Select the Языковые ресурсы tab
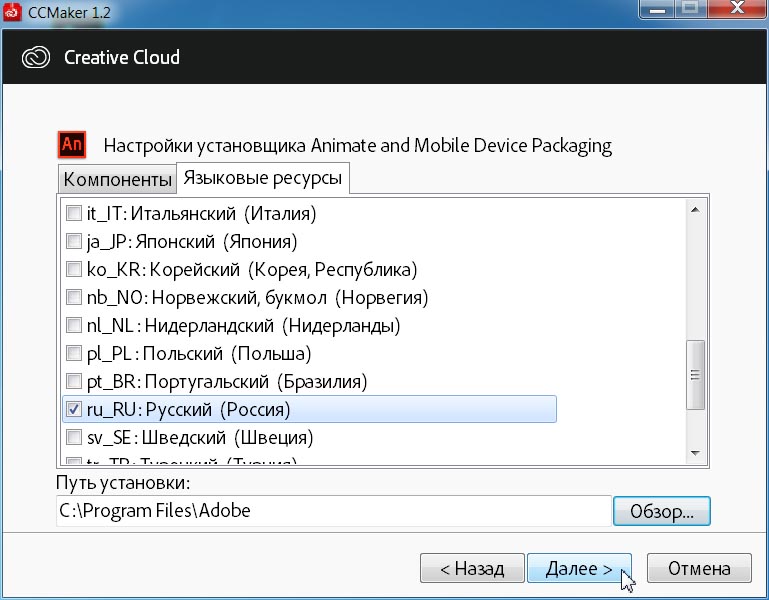 [x=263, y=178]
